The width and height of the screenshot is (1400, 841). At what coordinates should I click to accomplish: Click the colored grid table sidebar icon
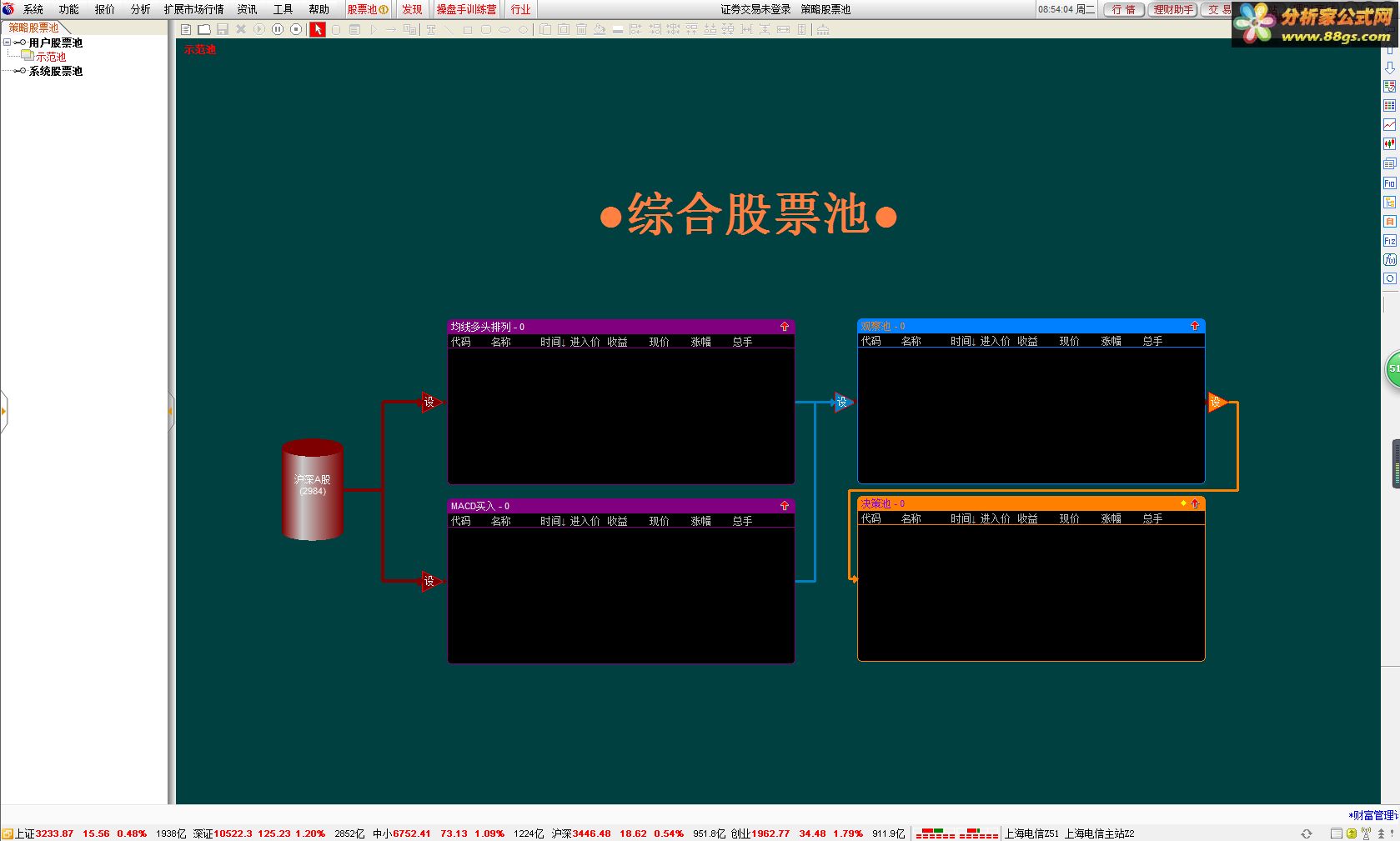click(x=1389, y=105)
